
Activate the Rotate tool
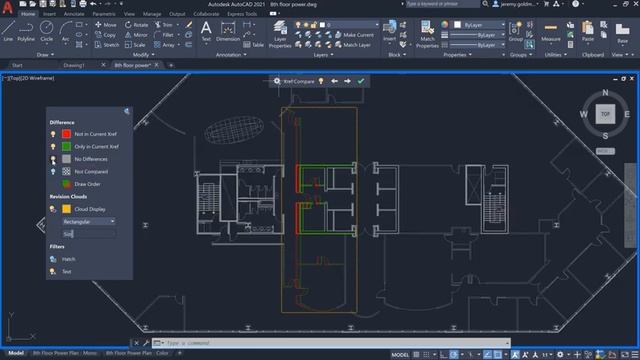coord(136,25)
